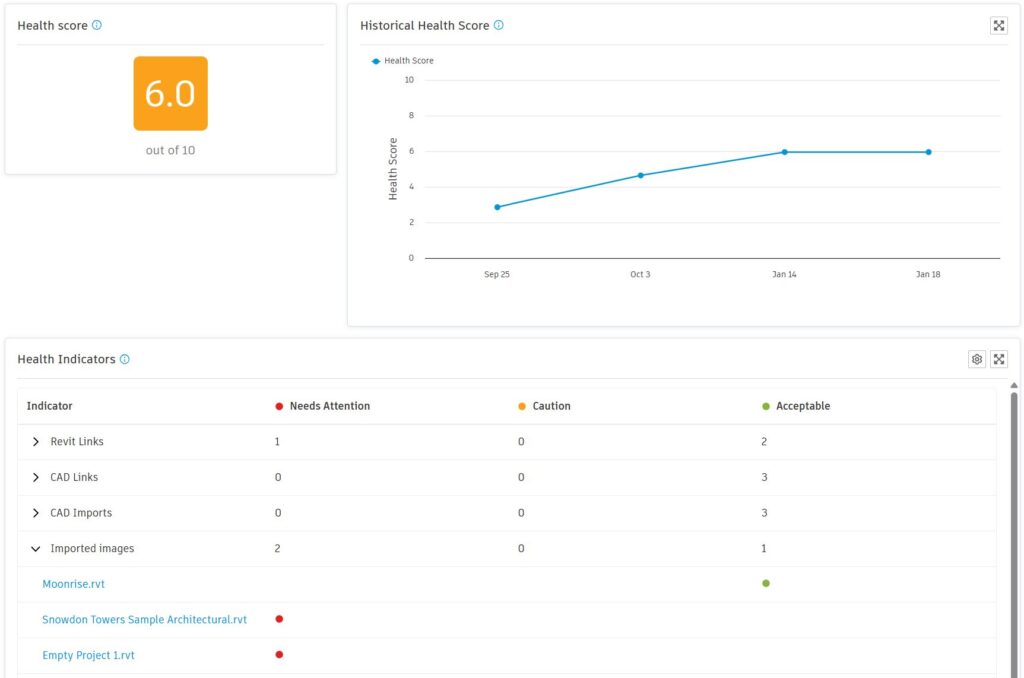Click the red Needs Attention status dot icon
Viewport: 1024px width, 678px height.
(278, 405)
